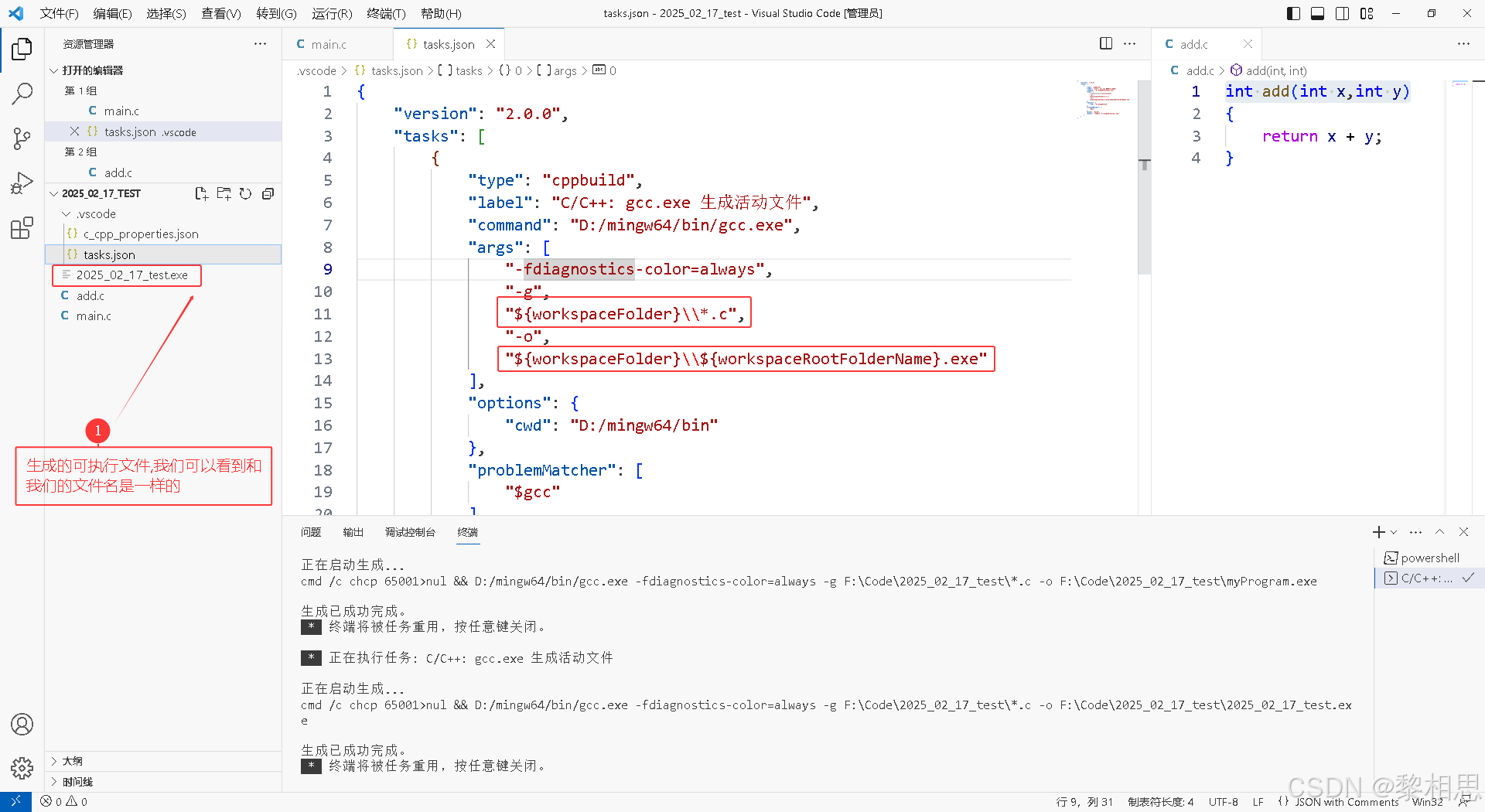Open more actions for add.c editor group
1485x812 pixels.
(1463, 44)
